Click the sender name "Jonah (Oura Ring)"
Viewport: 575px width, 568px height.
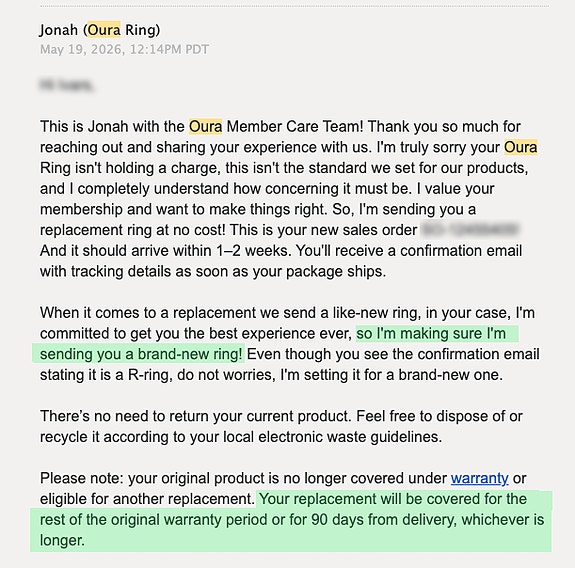coord(100,30)
